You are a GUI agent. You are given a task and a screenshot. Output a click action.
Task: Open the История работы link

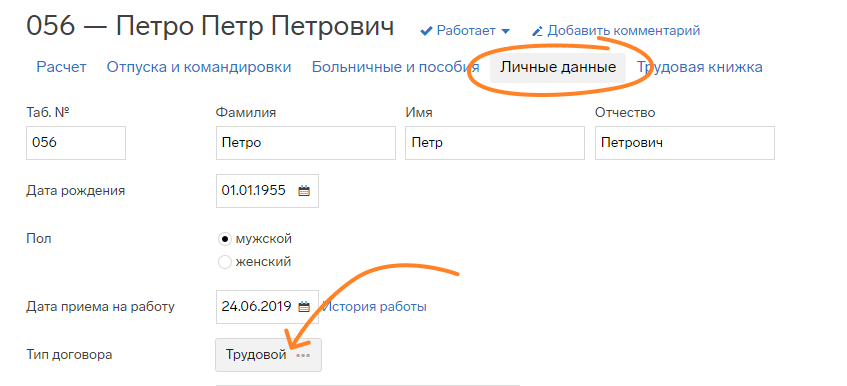(x=374, y=307)
